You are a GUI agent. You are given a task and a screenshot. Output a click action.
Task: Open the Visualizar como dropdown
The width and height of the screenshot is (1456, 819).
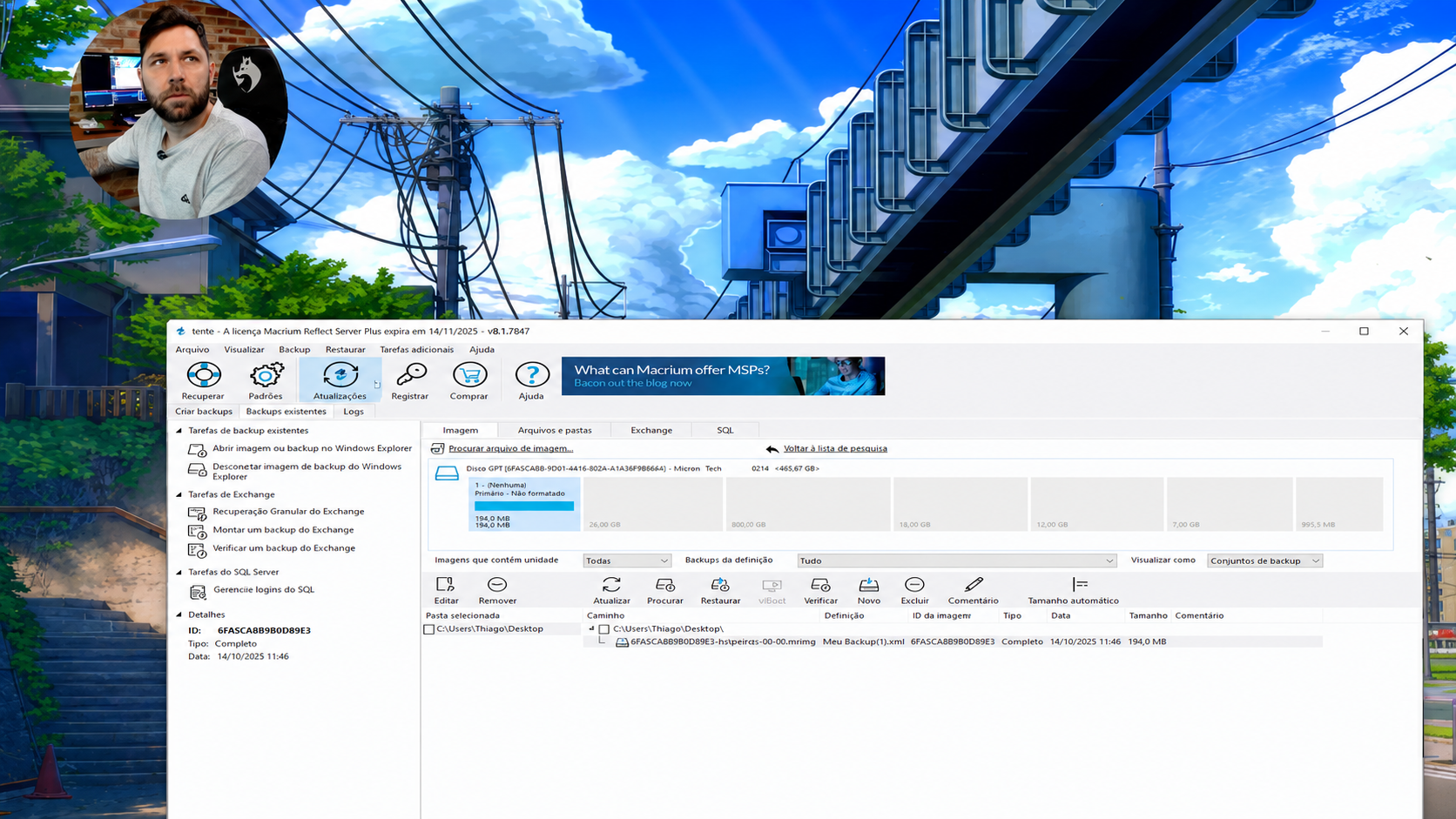pyautogui.click(x=1264, y=561)
